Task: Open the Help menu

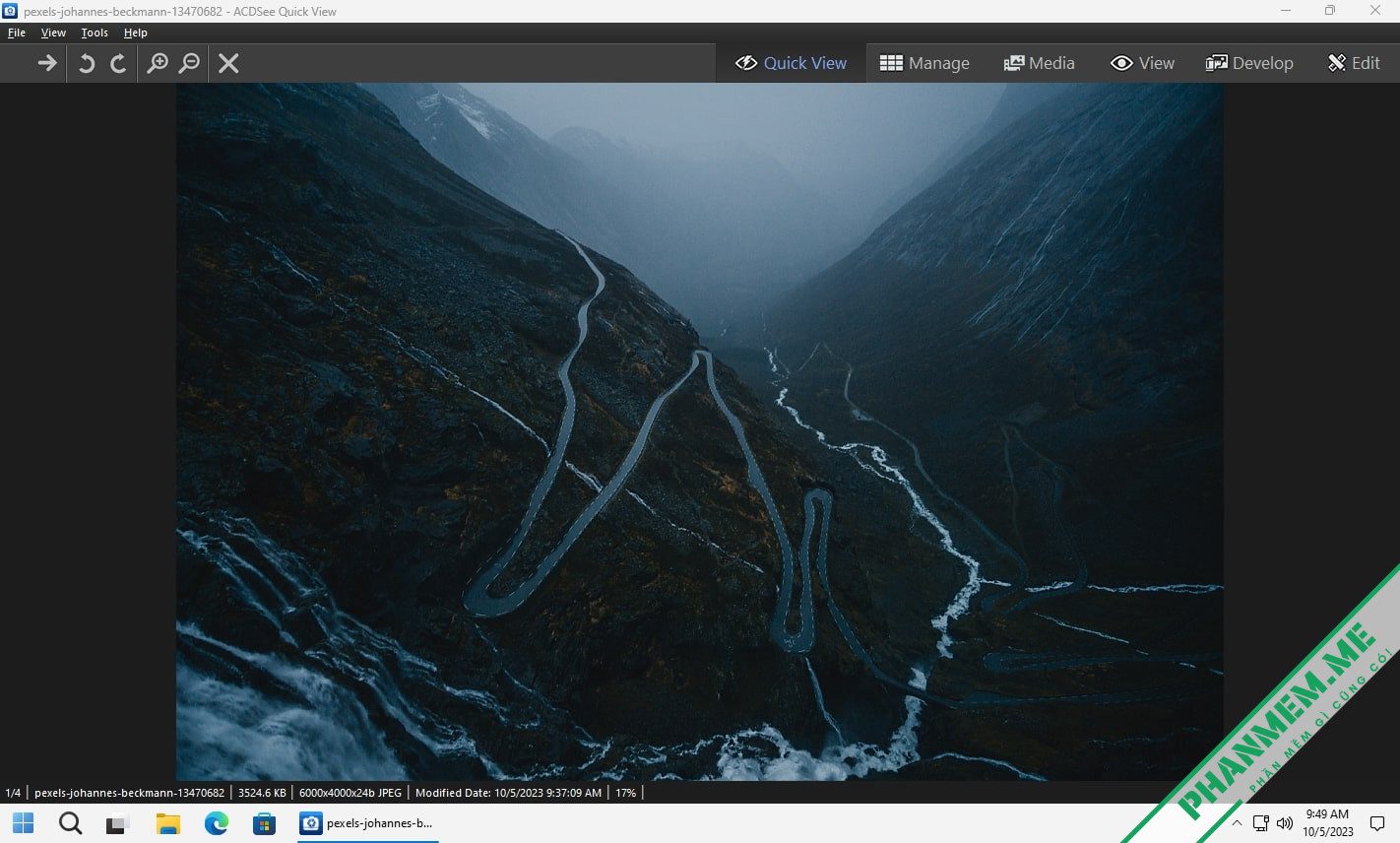Action: (136, 32)
